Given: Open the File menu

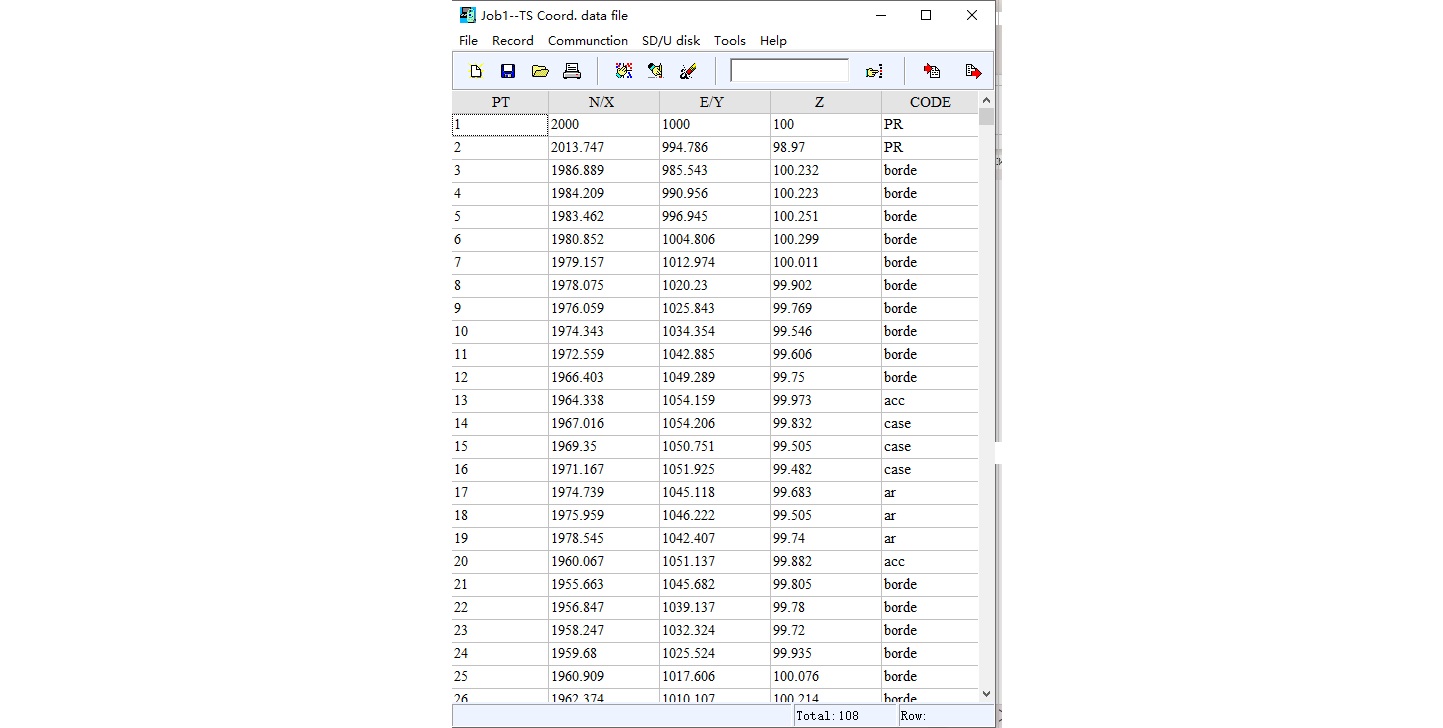Looking at the screenshot, I should (468, 41).
